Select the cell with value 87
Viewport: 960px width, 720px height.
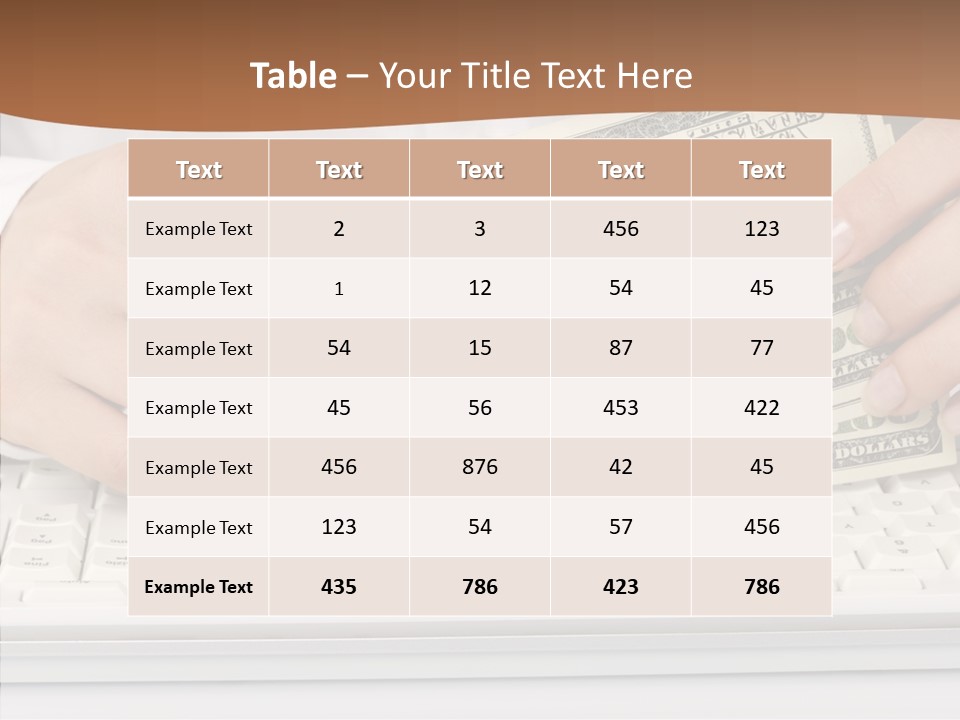click(x=620, y=348)
